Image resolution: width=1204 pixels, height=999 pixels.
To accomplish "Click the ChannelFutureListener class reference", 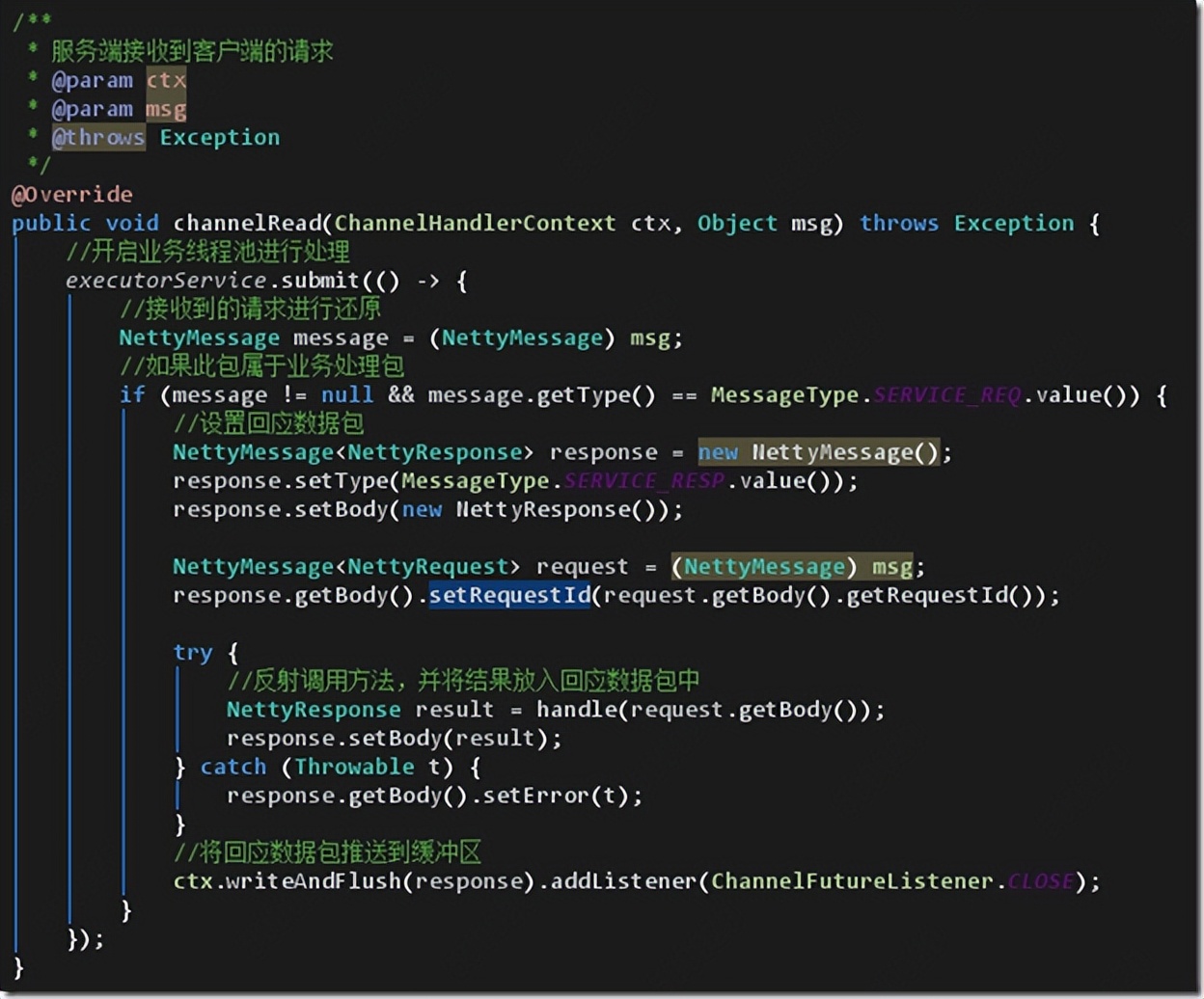I will (x=853, y=881).
